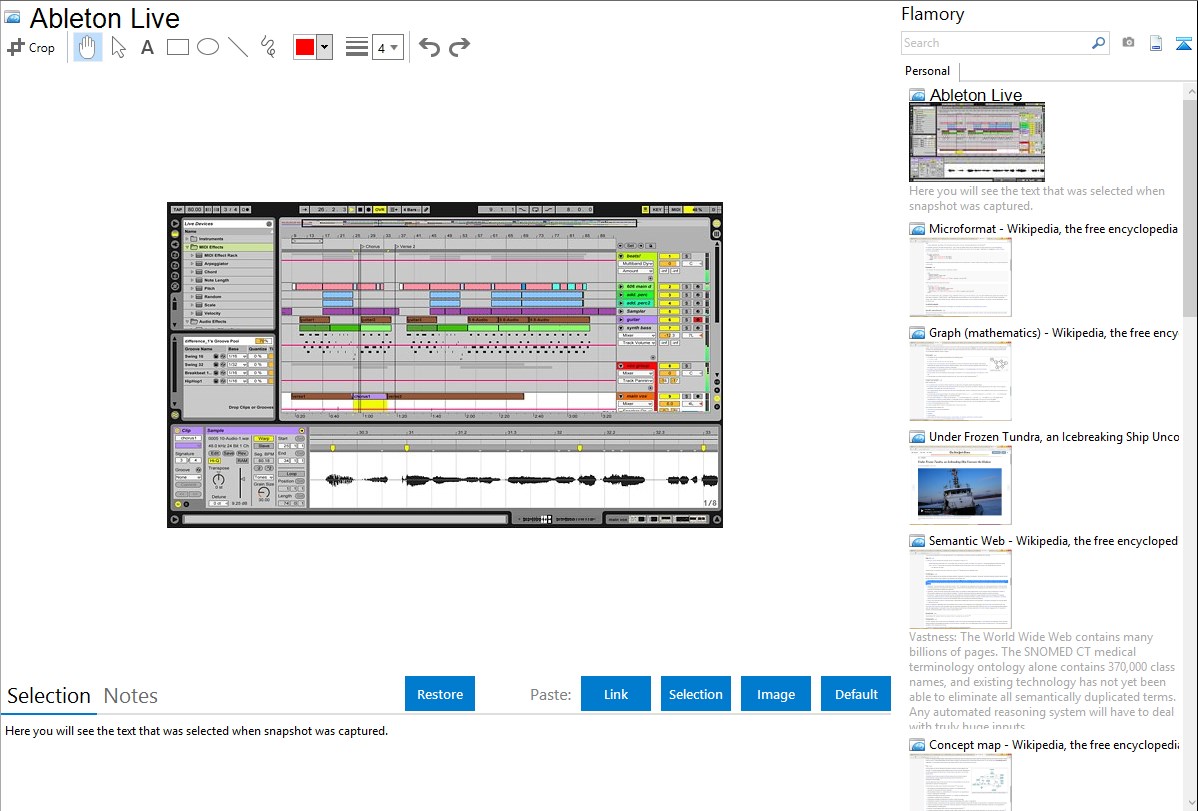Open the Concept map snapshot thumbnail
This screenshot has height=811, width=1198.
[960, 781]
